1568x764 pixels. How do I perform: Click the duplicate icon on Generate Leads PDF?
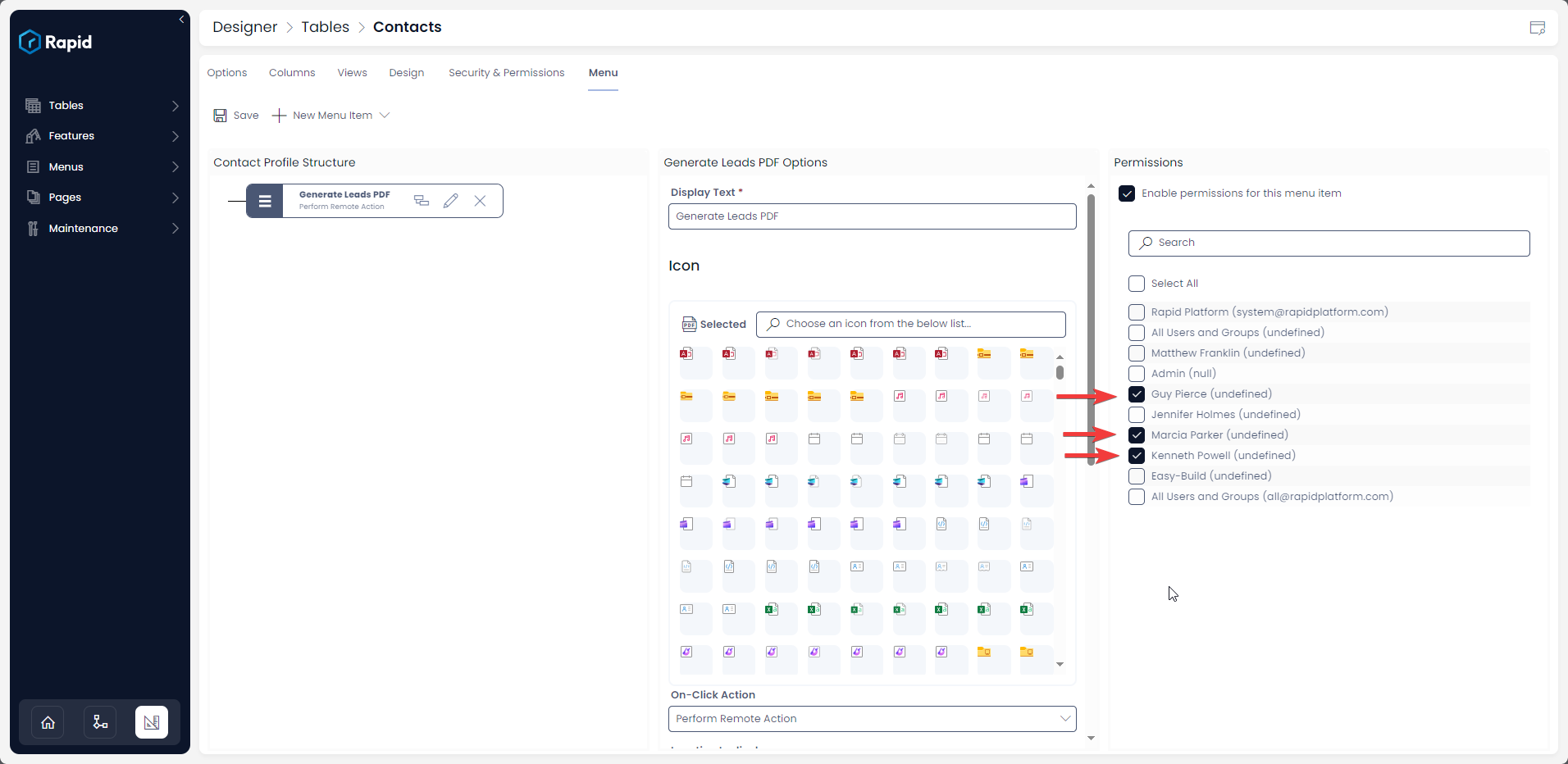tap(421, 200)
